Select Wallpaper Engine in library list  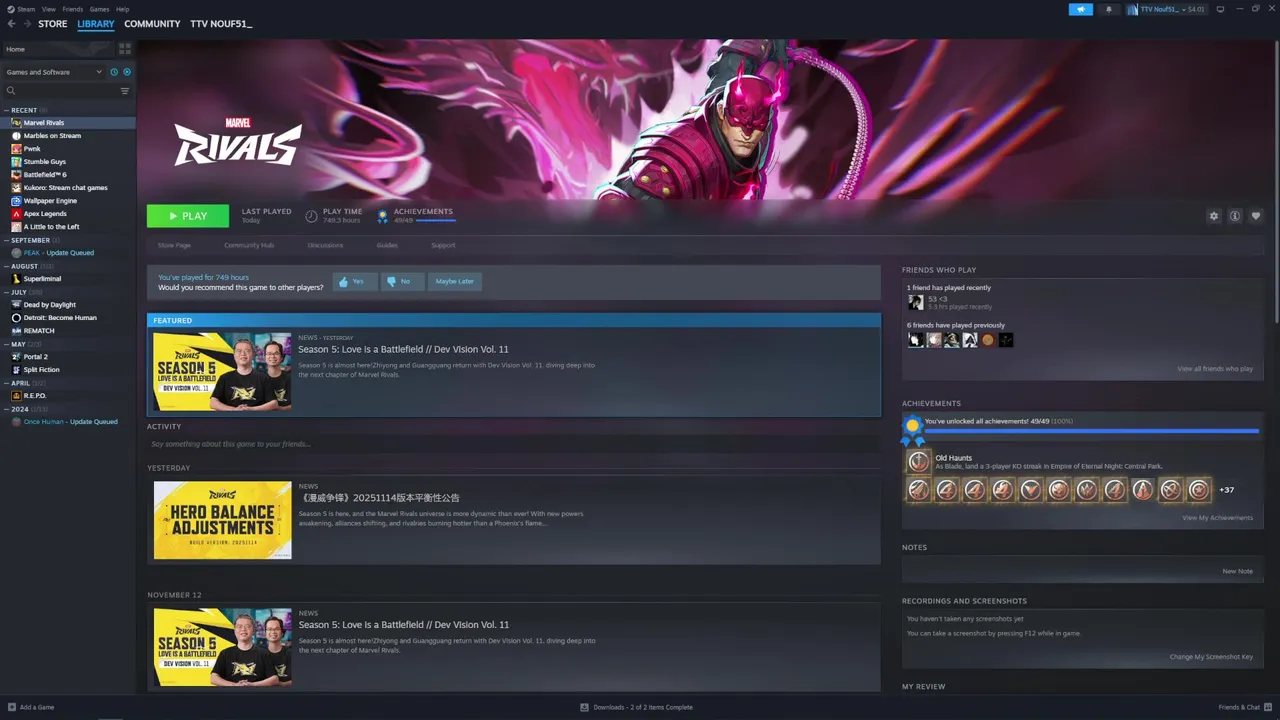(x=50, y=201)
